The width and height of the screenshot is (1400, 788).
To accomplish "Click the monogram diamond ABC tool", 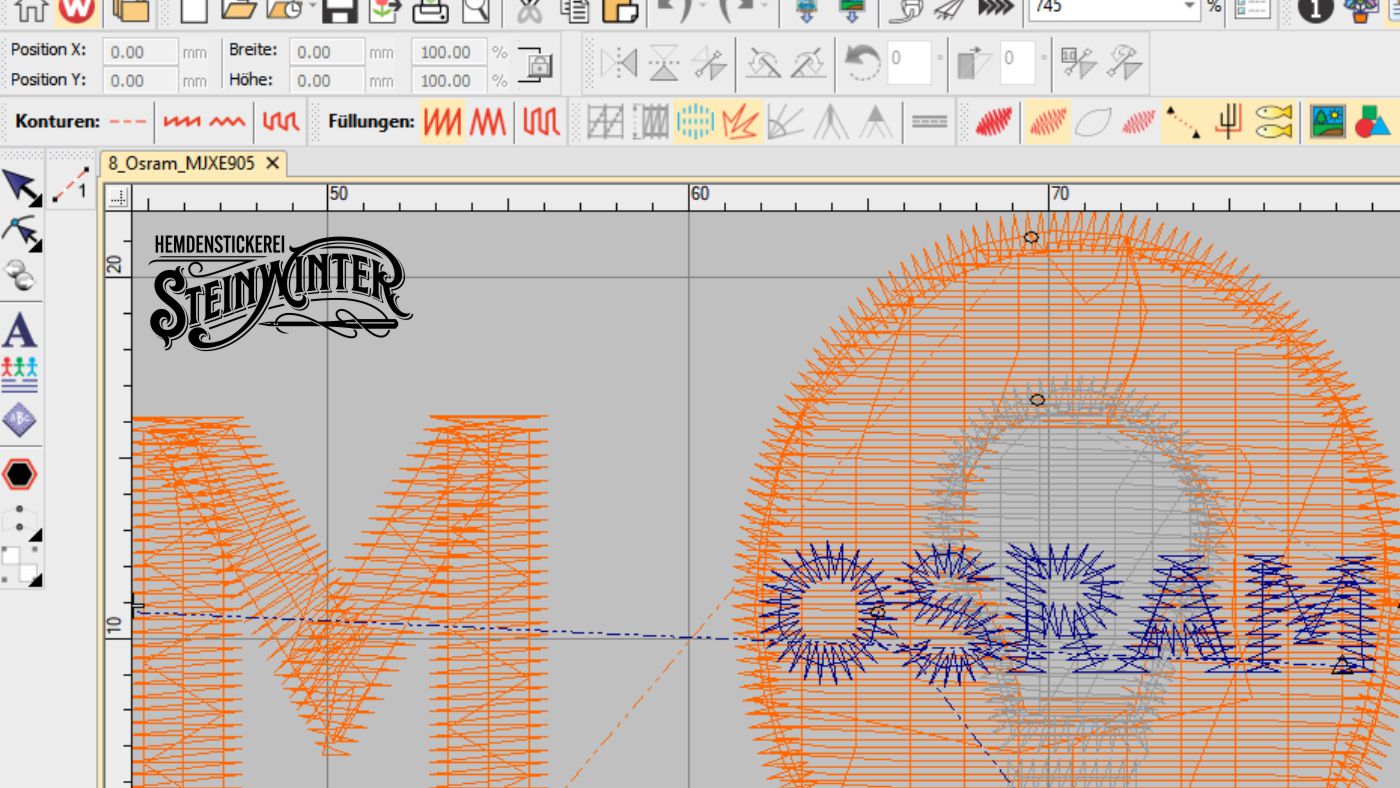I will 19,420.
